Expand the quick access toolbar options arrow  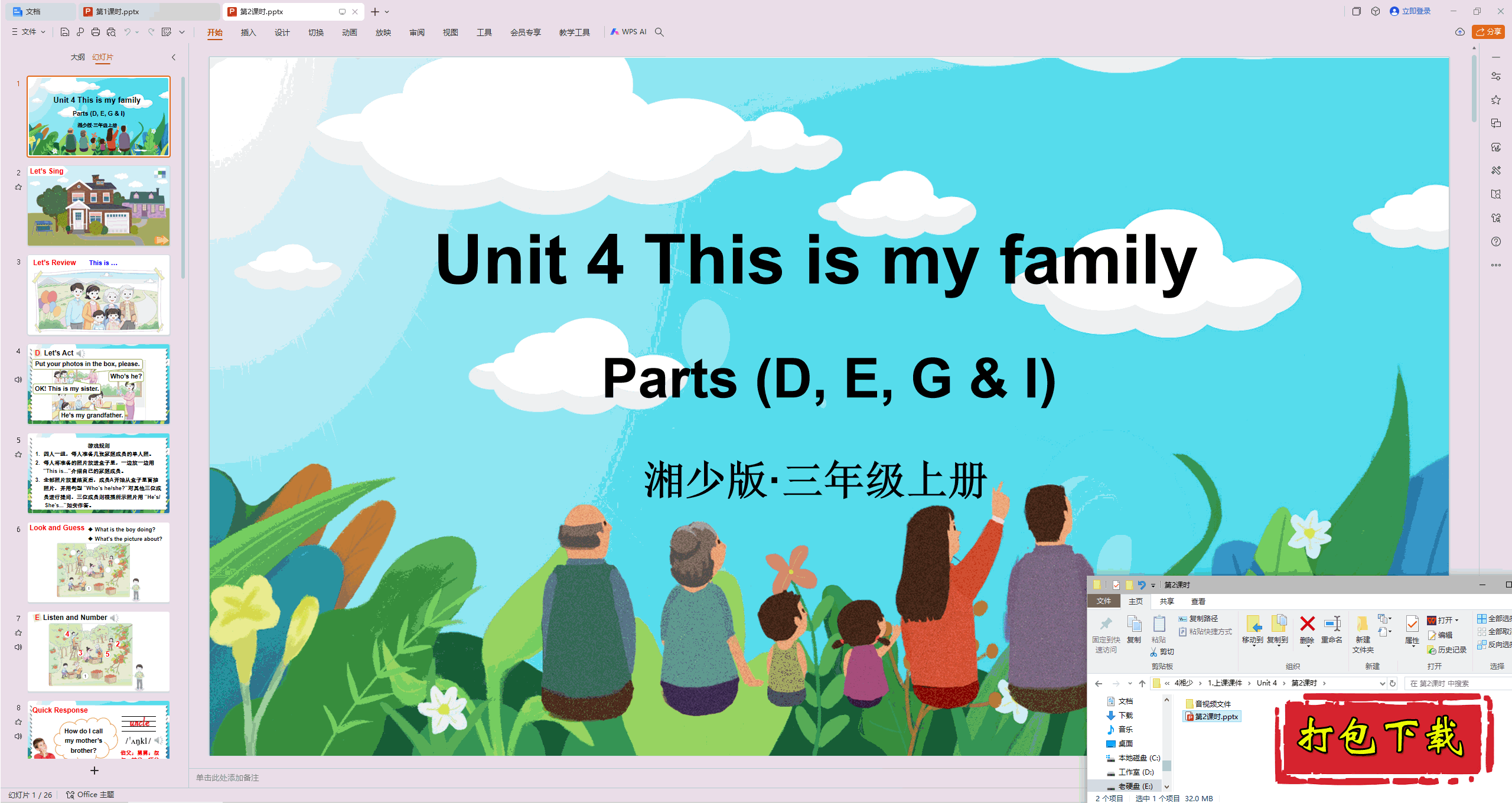182,32
